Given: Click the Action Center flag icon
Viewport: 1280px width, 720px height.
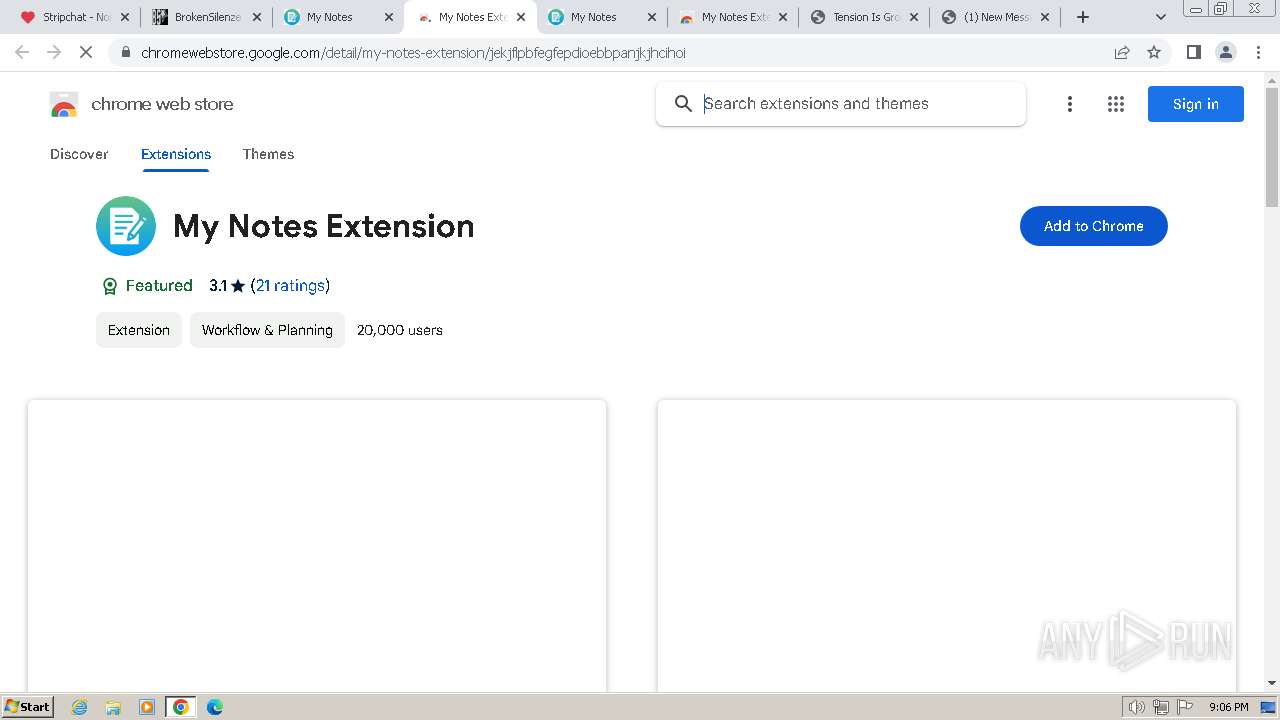Looking at the screenshot, I should coord(1185,707).
